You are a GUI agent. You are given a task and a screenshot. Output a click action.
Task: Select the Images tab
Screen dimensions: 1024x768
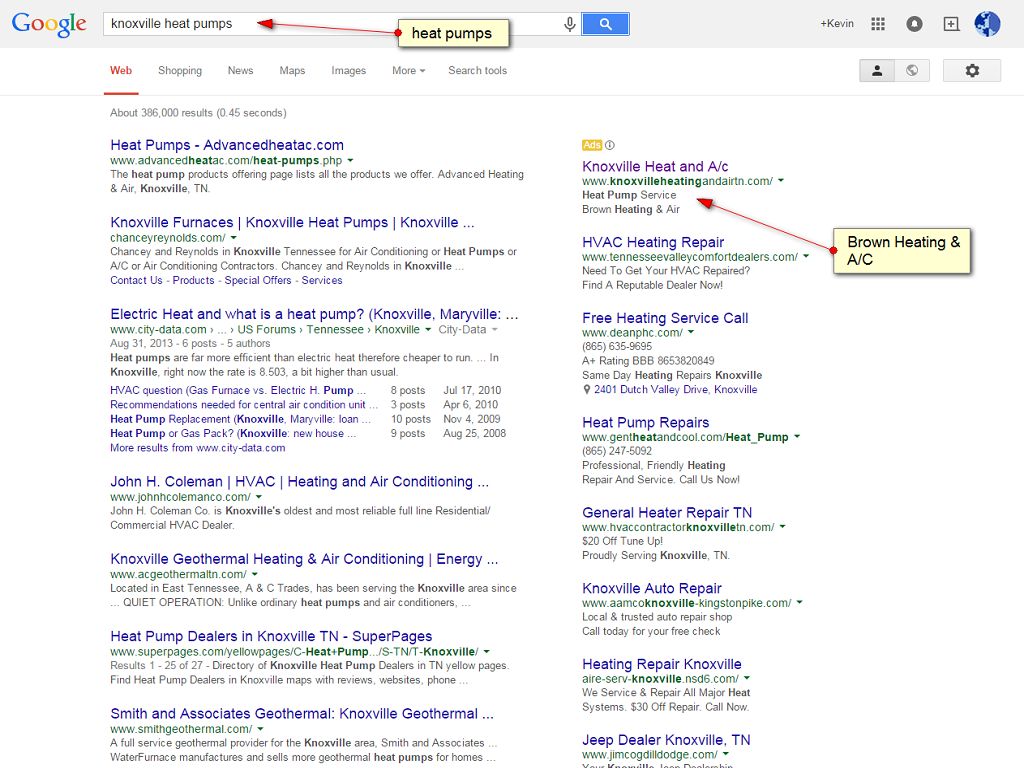[348, 71]
